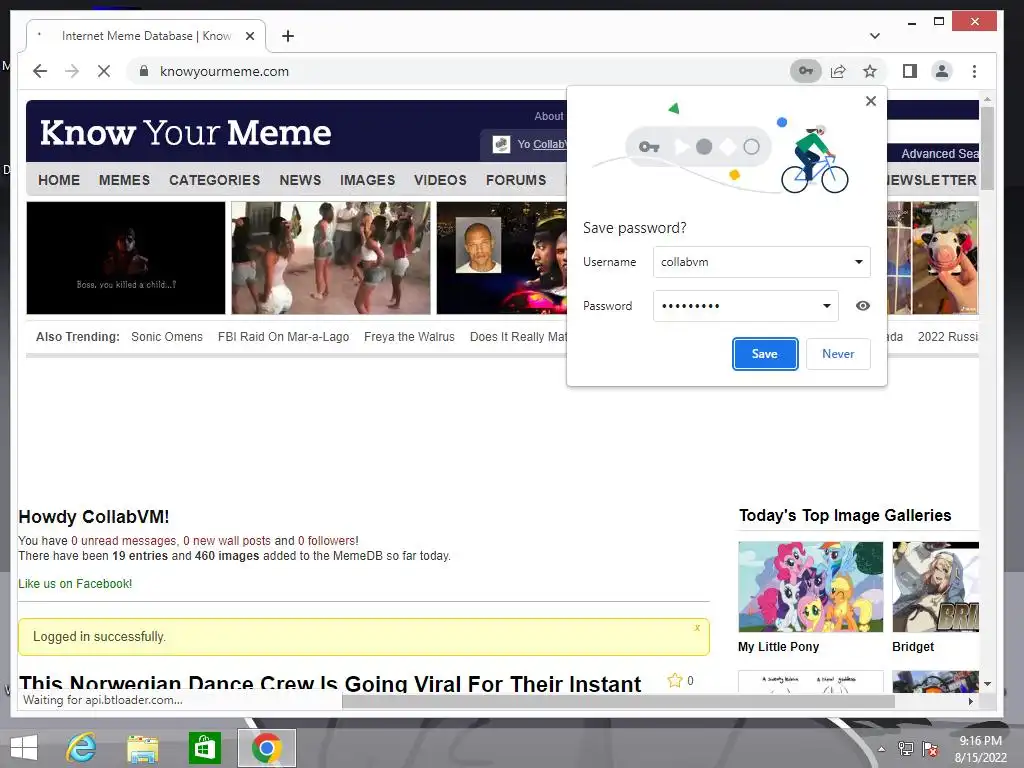Click the vertical scrollbar thumb
Screen dimensions: 1024x768
point(987,148)
